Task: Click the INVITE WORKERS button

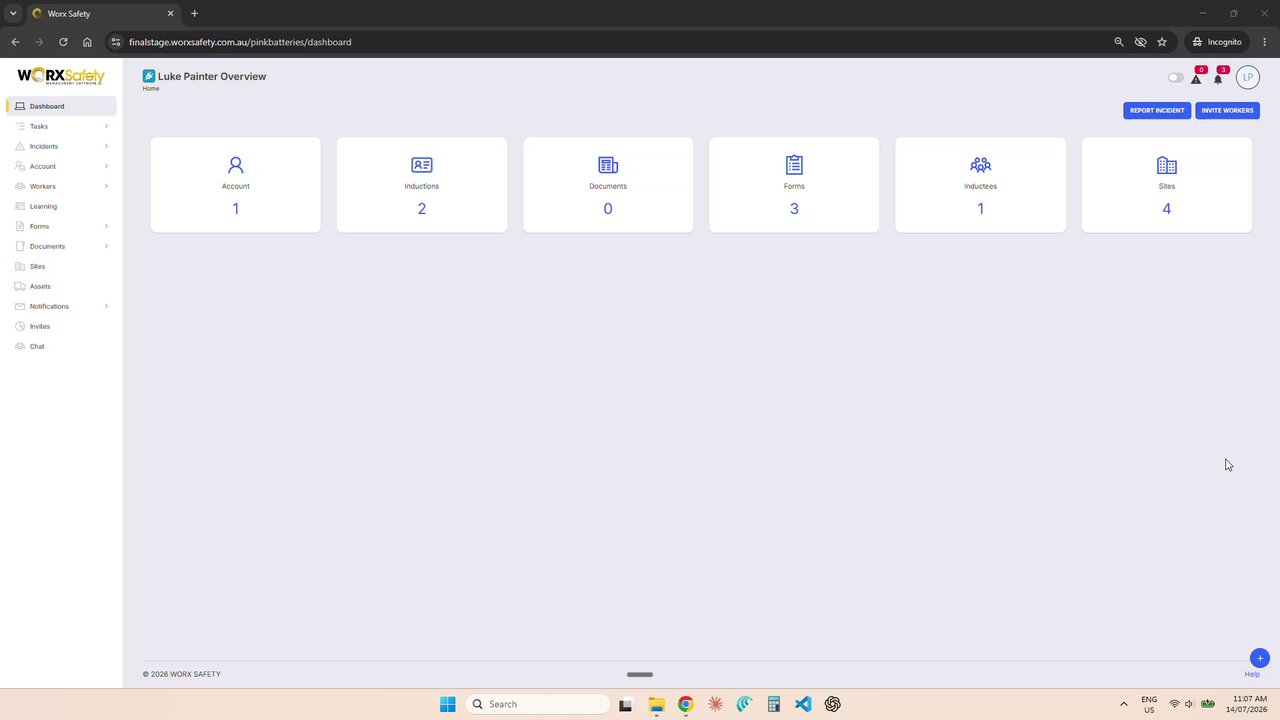Action: coord(1227,110)
